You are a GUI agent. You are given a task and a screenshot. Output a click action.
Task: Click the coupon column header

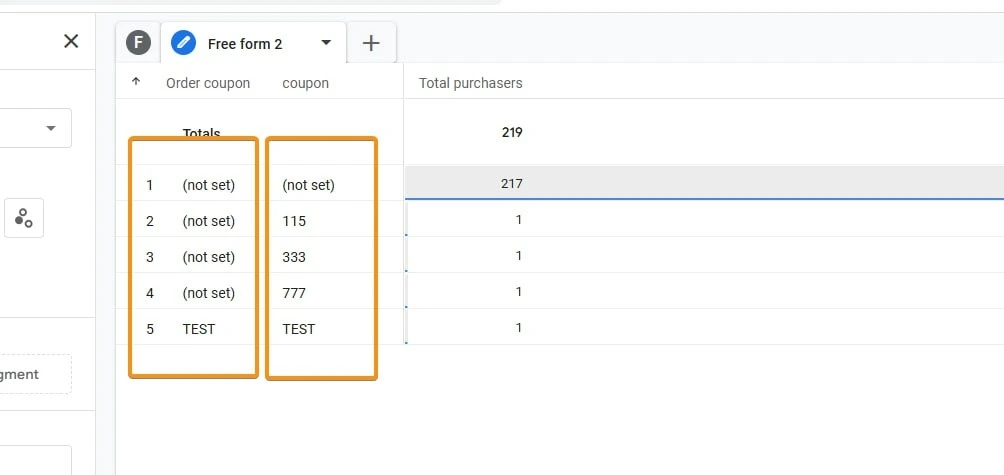click(305, 83)
